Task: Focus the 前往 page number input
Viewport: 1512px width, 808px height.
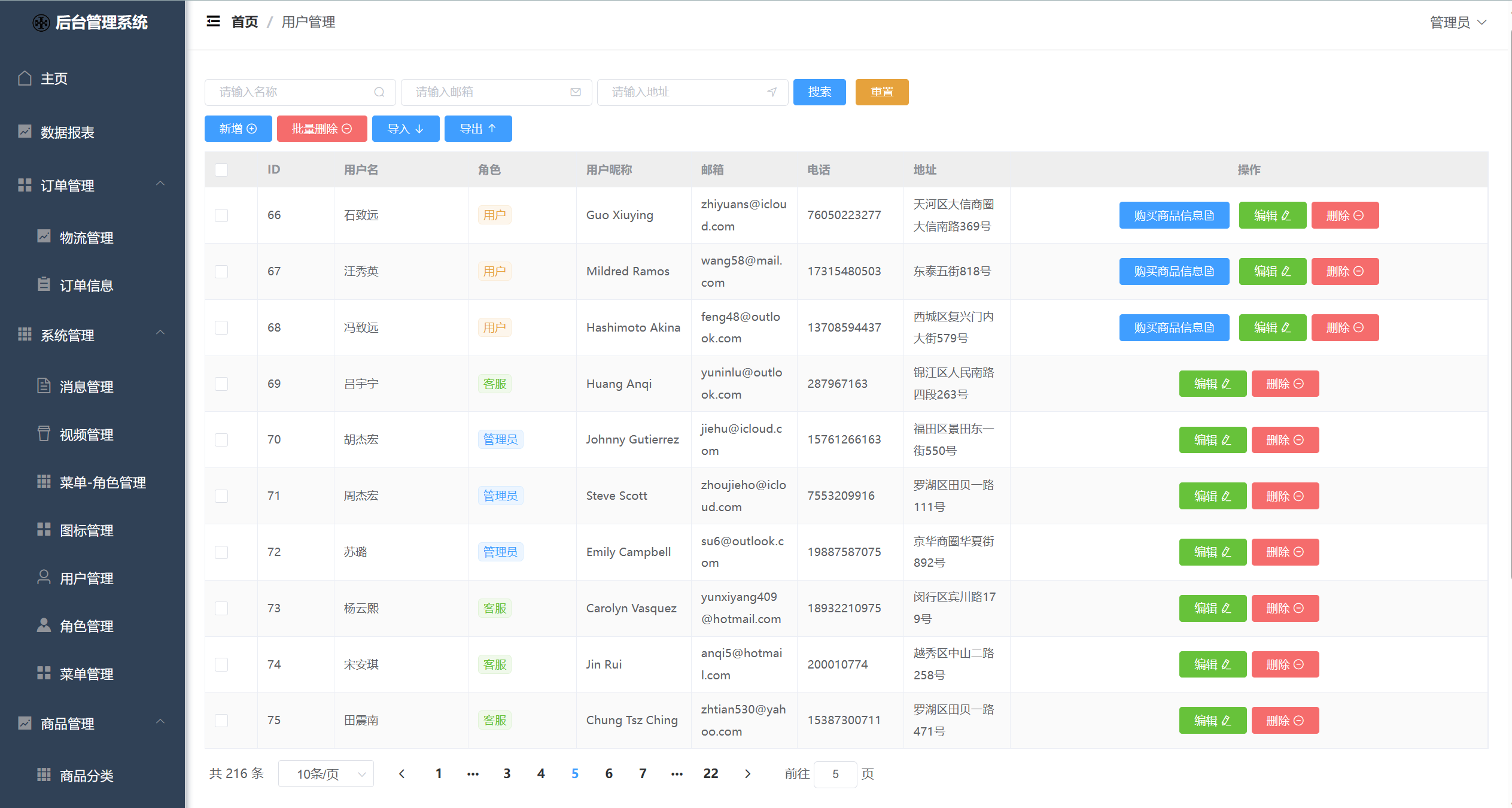Action: (x=835, y=774)
